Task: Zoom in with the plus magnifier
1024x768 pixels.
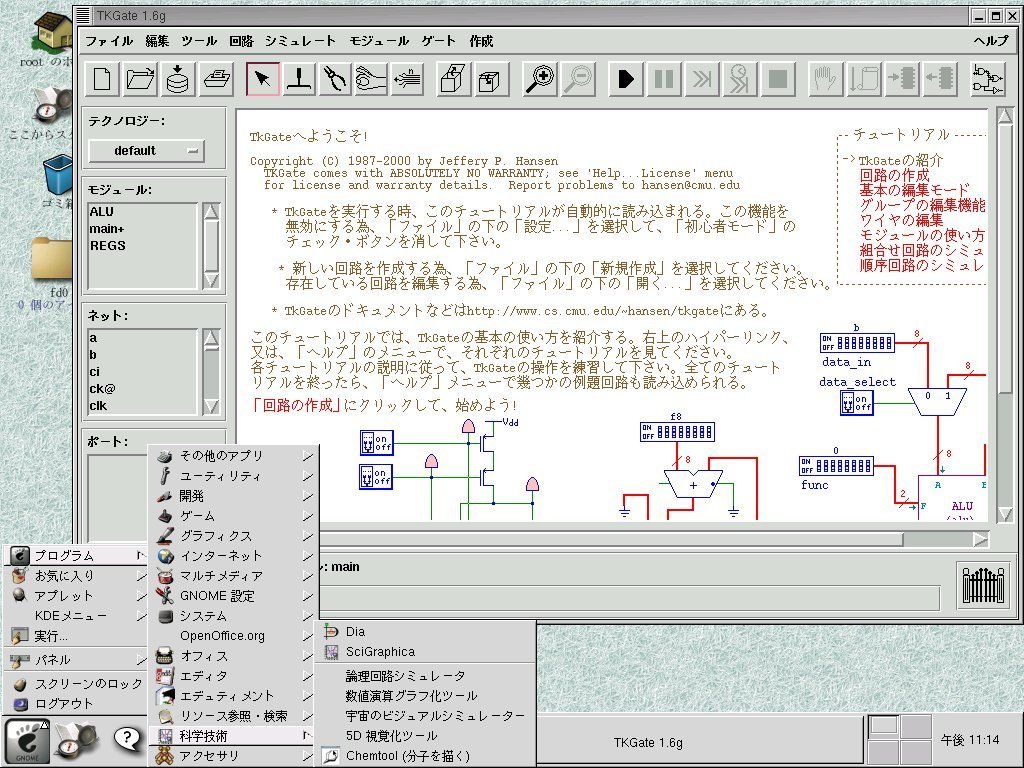Action: click(x=541, y=80)
